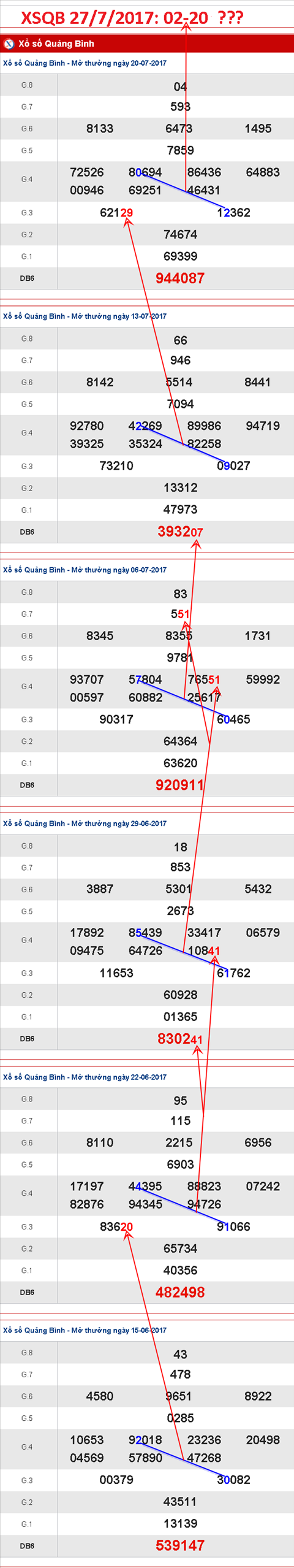
Task: Click fifth prize number 7094
Action: 180,404
